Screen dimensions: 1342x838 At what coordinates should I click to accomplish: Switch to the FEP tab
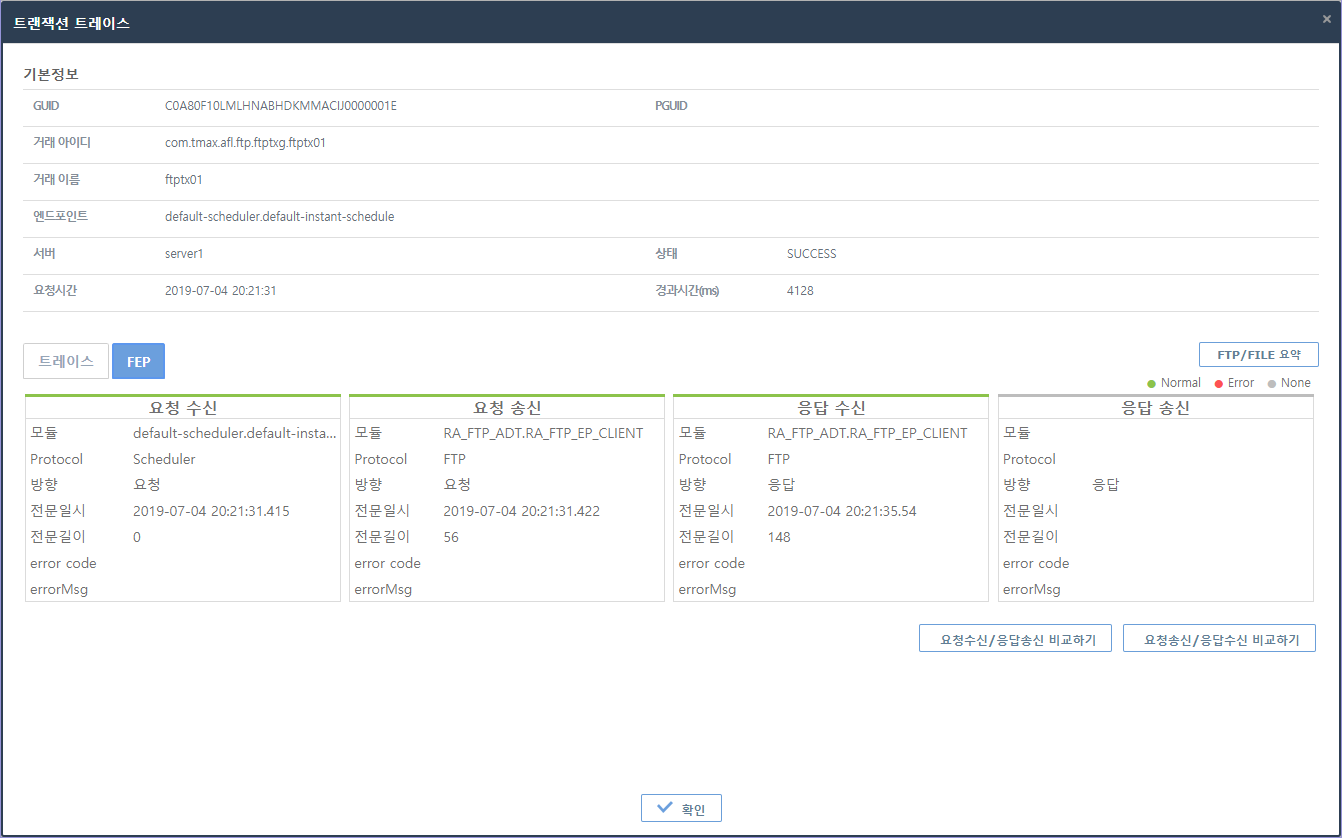(138, 361)
